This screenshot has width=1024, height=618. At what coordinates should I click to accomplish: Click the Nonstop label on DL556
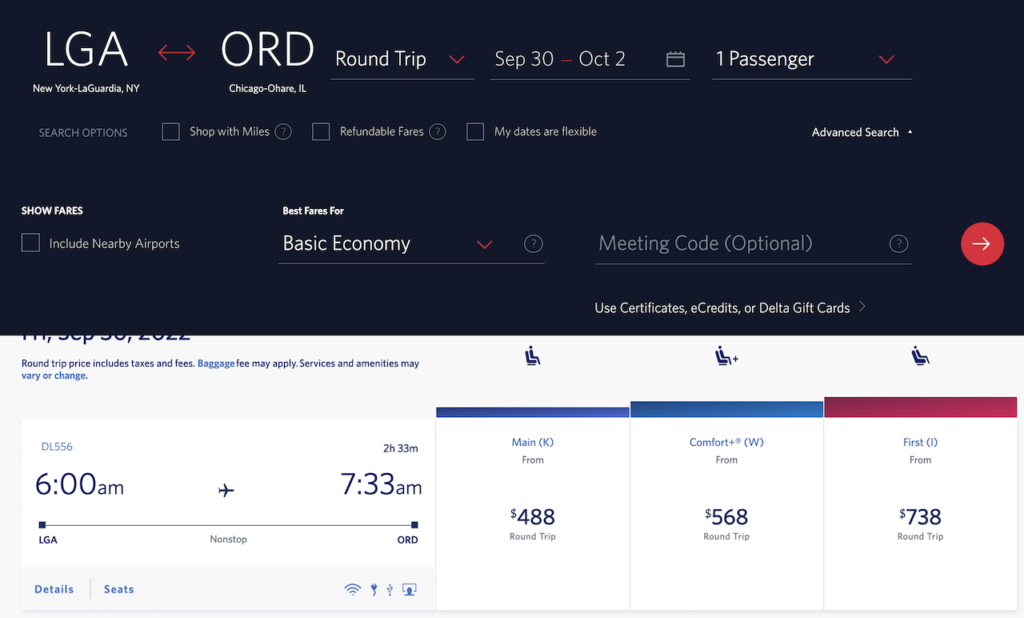pyautogui.click(x=229, y=540)
